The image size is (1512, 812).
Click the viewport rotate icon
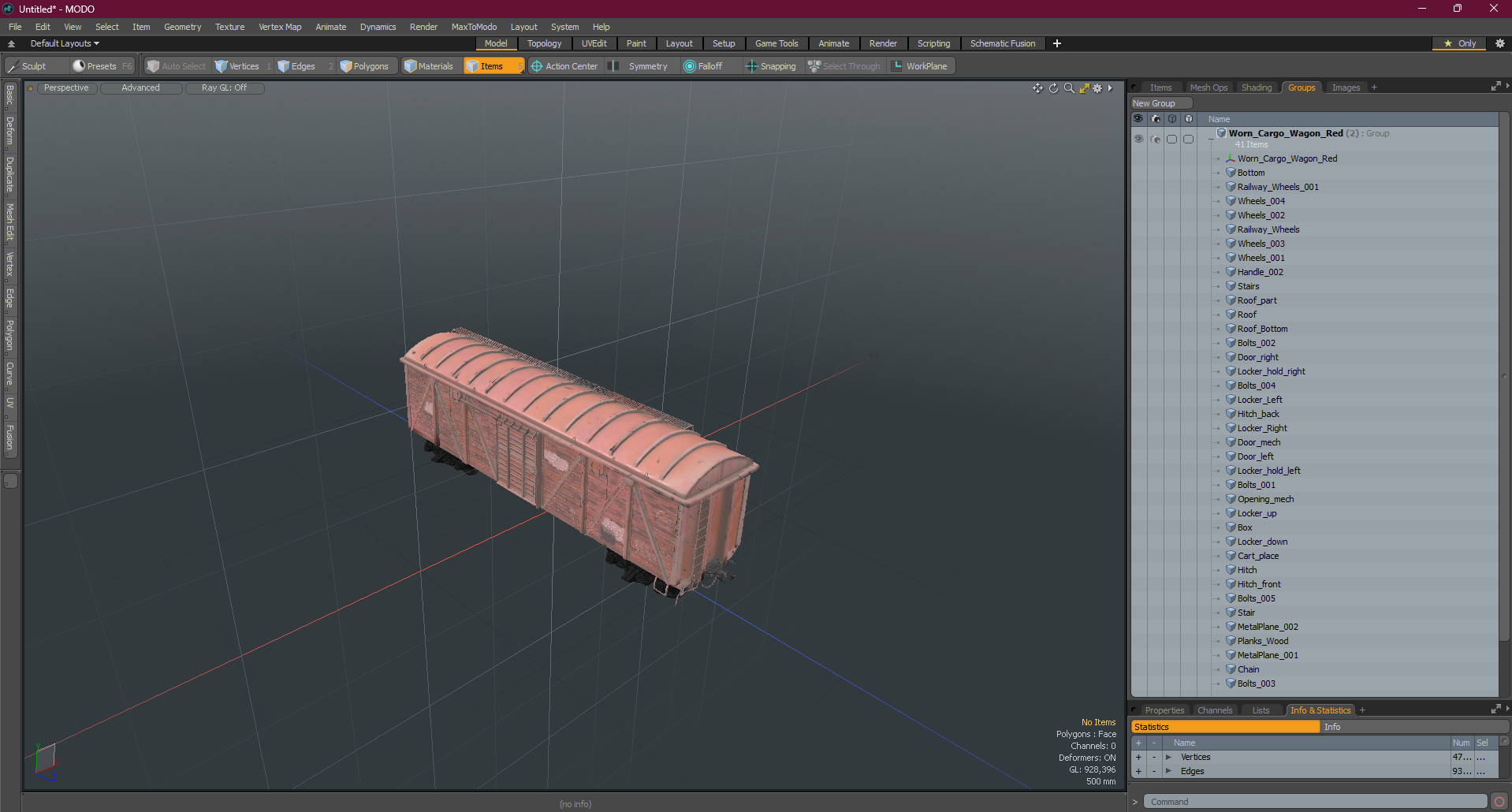[x=1053, y=88]
